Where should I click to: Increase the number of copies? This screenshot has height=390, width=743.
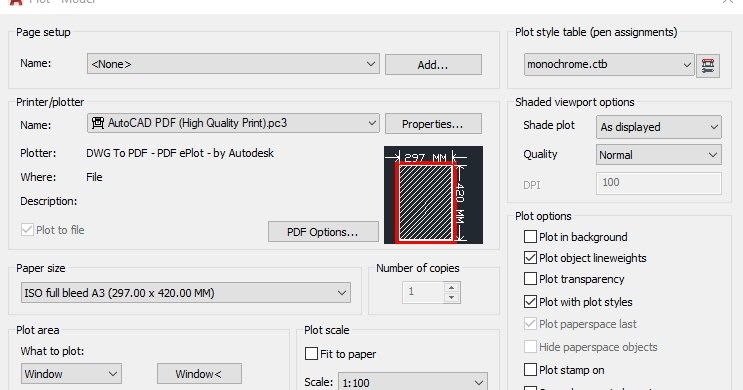(x=452, y=287)
